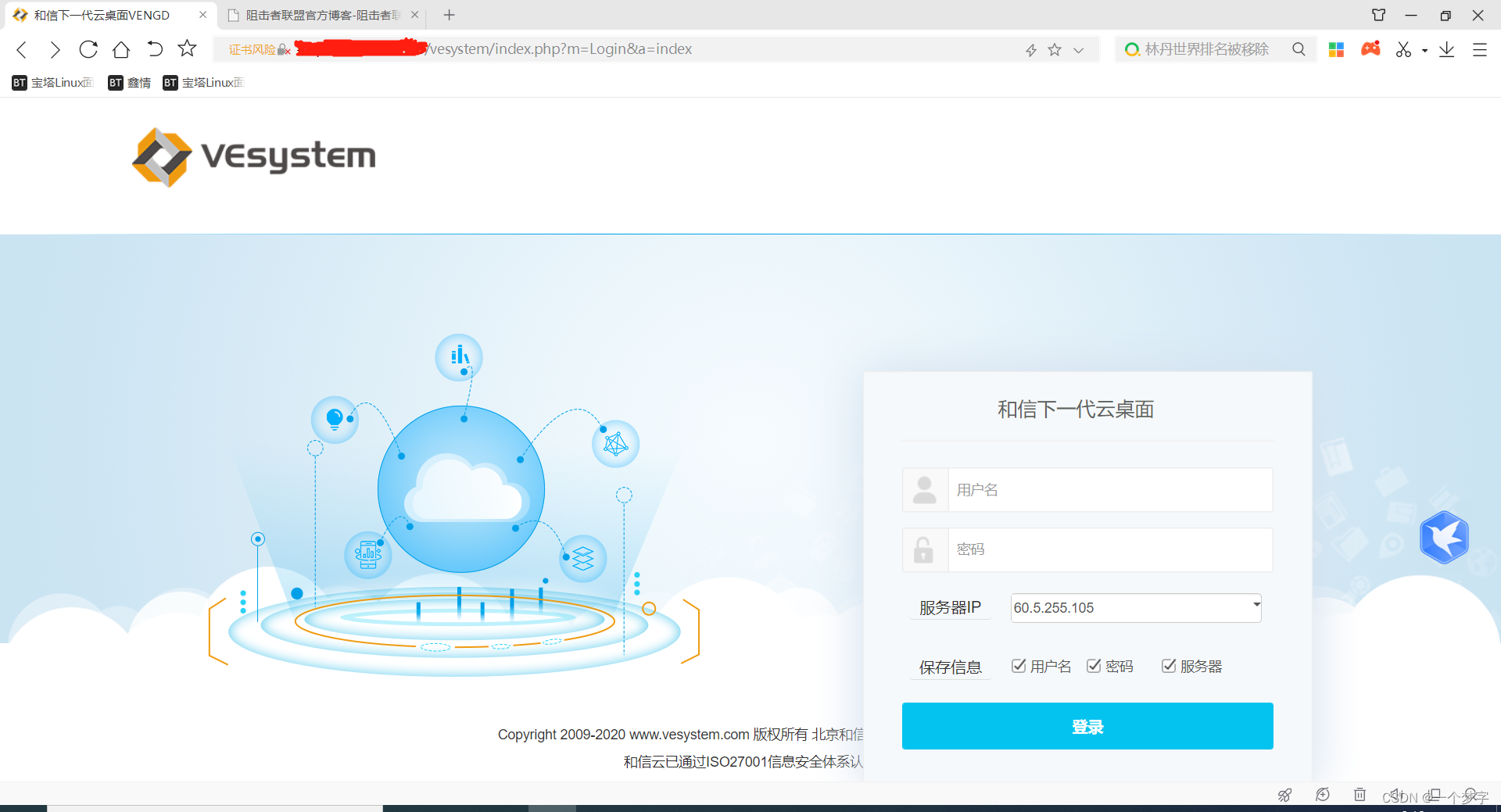
Task: Click the skin/shirt icon in title bar
Action: [1378, 15]
